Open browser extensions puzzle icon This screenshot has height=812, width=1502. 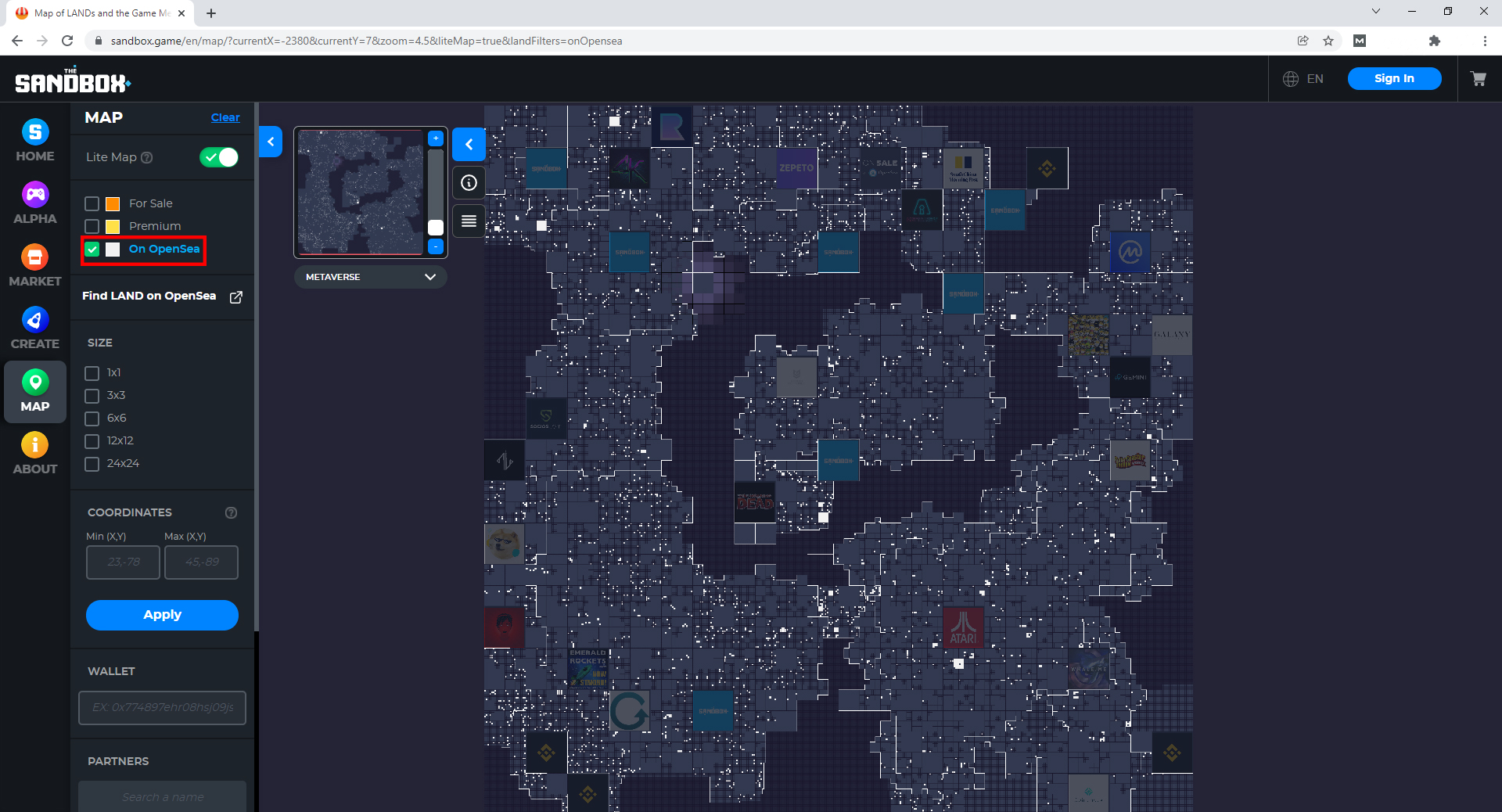click(1435, 41)
